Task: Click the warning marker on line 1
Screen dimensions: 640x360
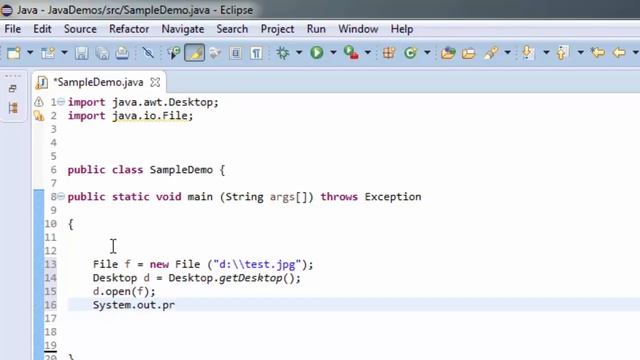Action: point(38,102)
